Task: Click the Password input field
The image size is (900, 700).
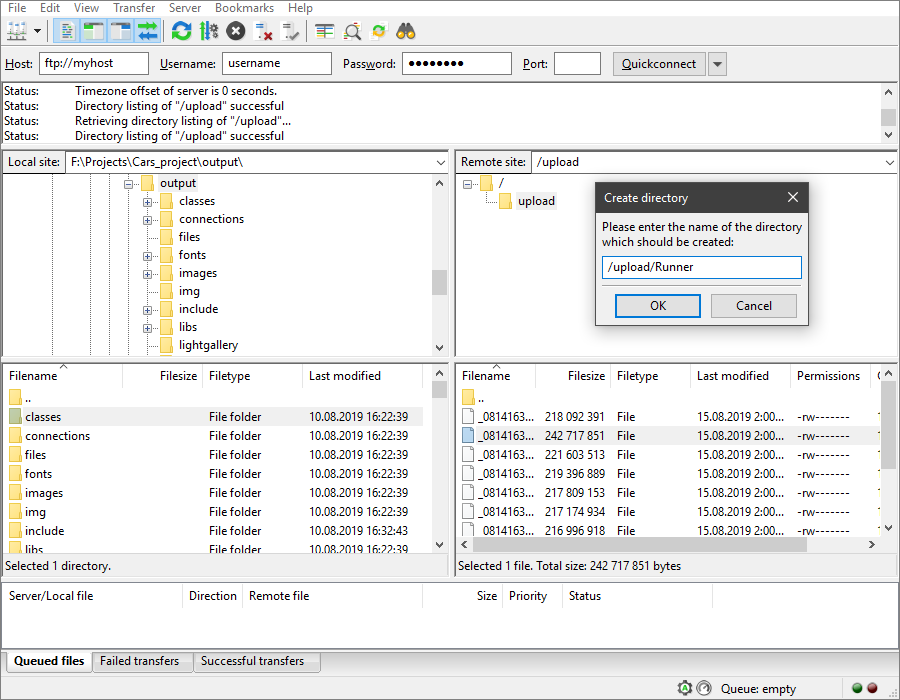Action: pos(456,63)
